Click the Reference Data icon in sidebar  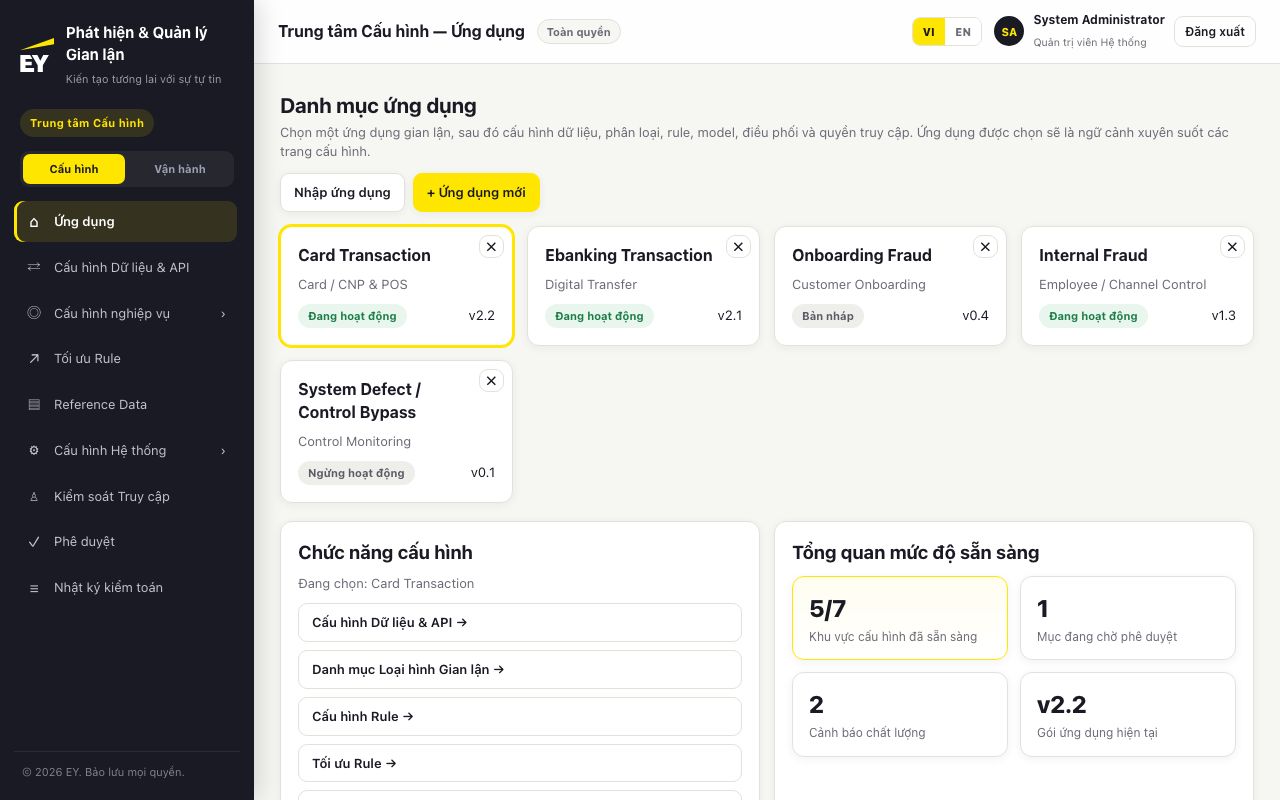34,404
